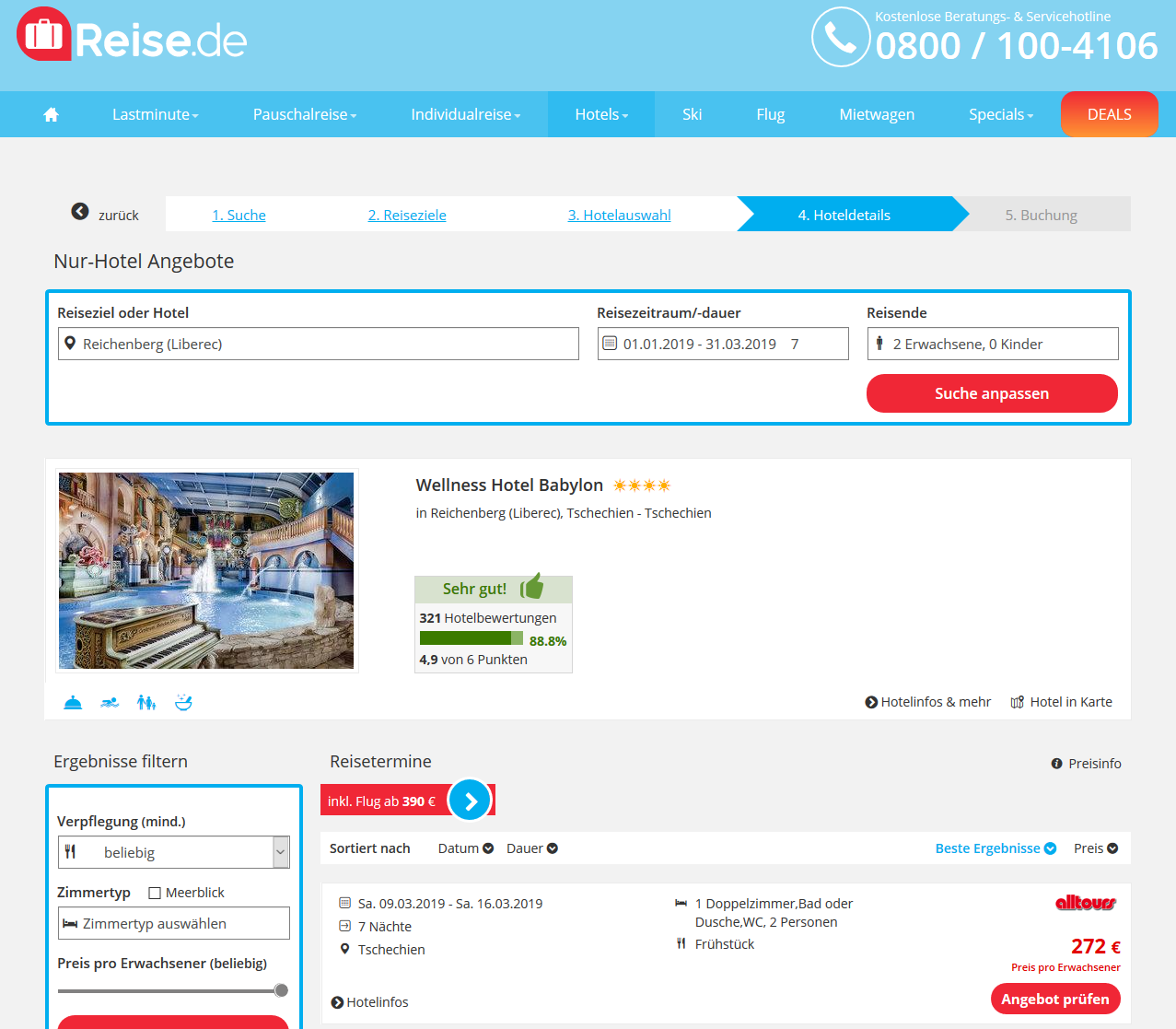
Task: Click the zurück back arrow icon
Action: tap(80, 212)
